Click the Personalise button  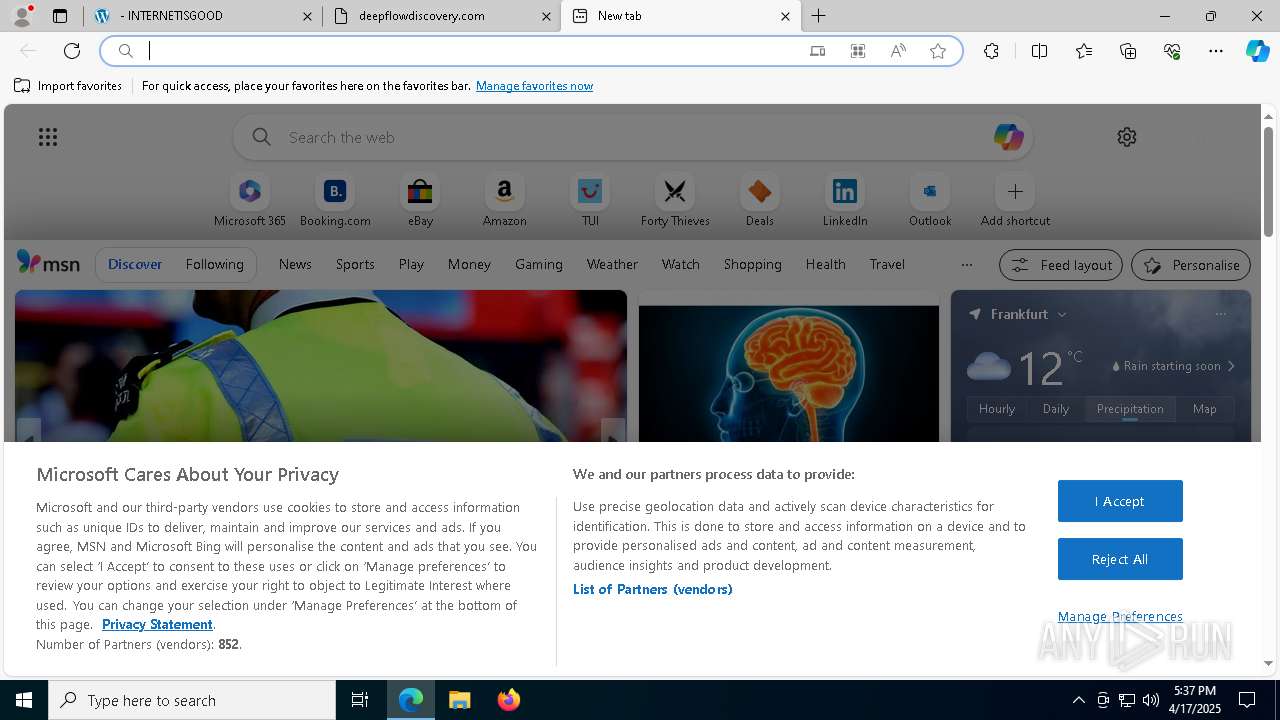[x=1191, y=265]
